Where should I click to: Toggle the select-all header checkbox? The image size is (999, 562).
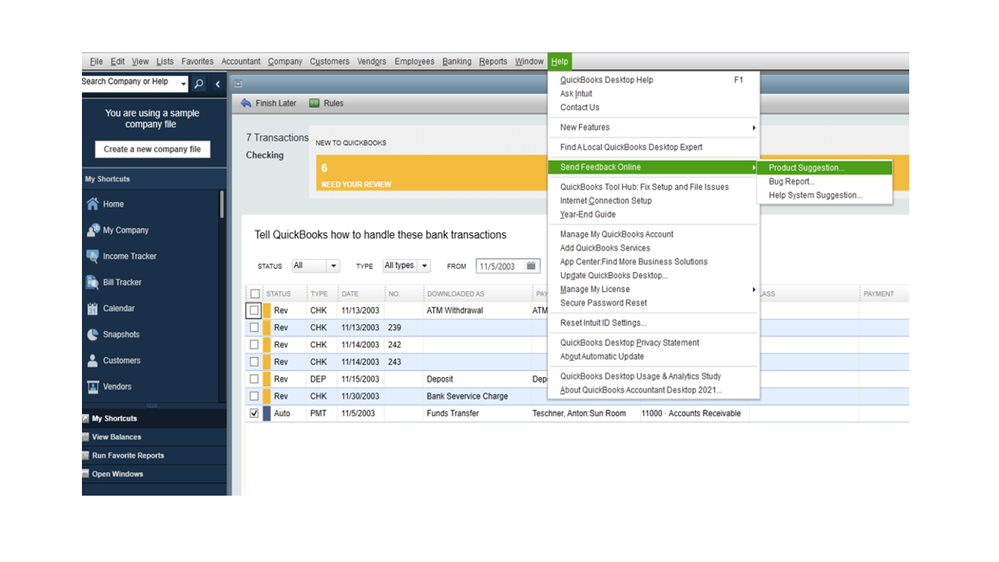255,294
